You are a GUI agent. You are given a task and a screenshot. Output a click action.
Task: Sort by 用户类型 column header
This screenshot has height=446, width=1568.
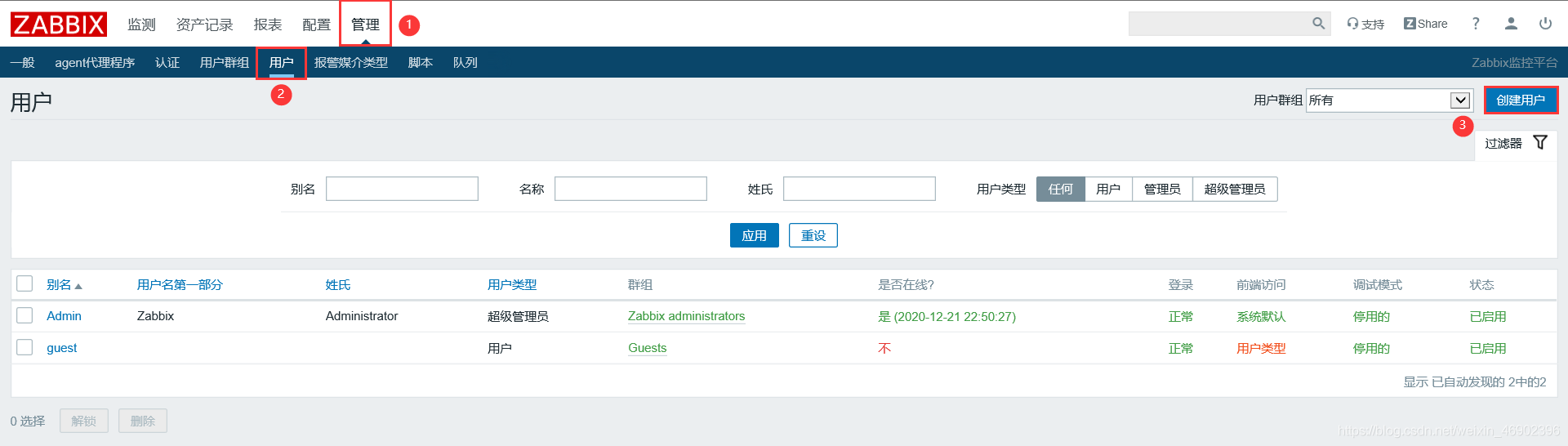click(x=512, y=284)
